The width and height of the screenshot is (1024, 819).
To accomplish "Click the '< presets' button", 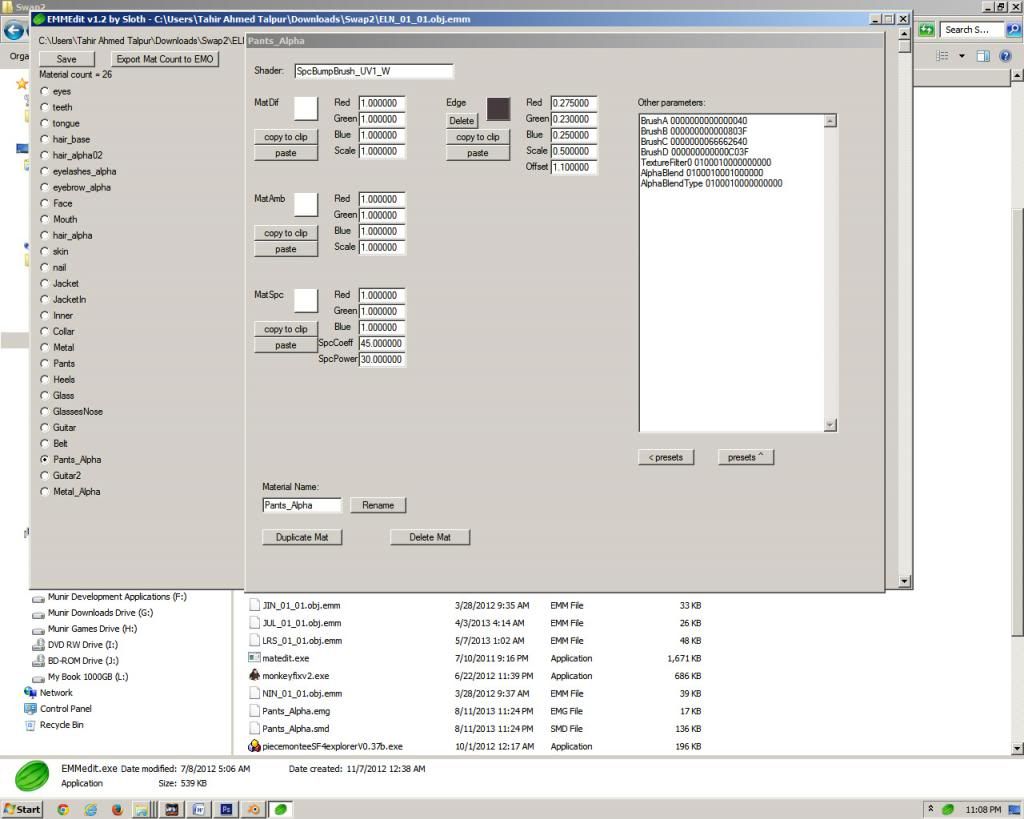I will click(x=665, y=457).
